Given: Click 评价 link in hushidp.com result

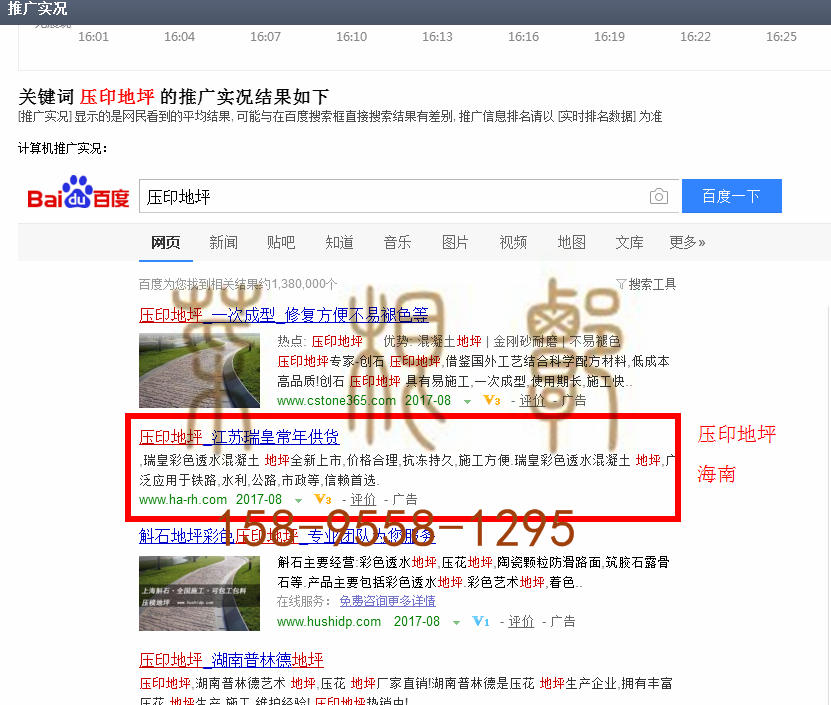Looking at the screenshot, I should tap(521, 622).
